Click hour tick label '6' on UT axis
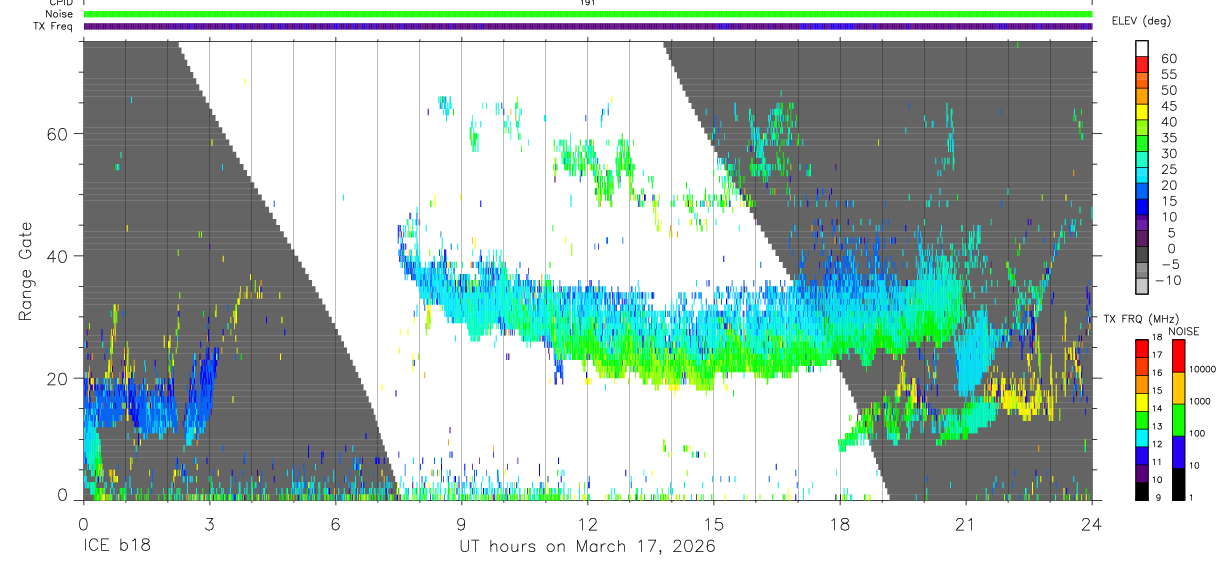This screenshot has height=567, width=1228. click(x=335, y=524)
